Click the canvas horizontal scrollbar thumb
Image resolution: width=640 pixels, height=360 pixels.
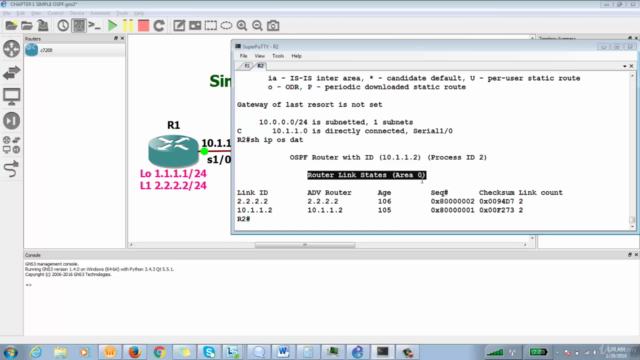[x=304, y=245]
